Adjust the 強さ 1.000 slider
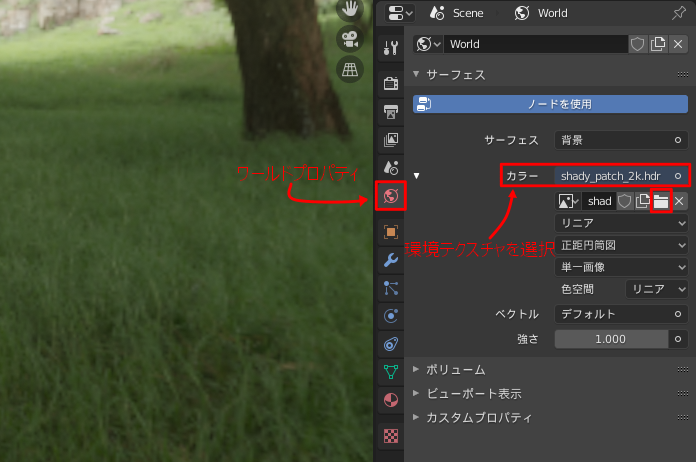Viewport: 696px width, 462px height. [611, 339]
